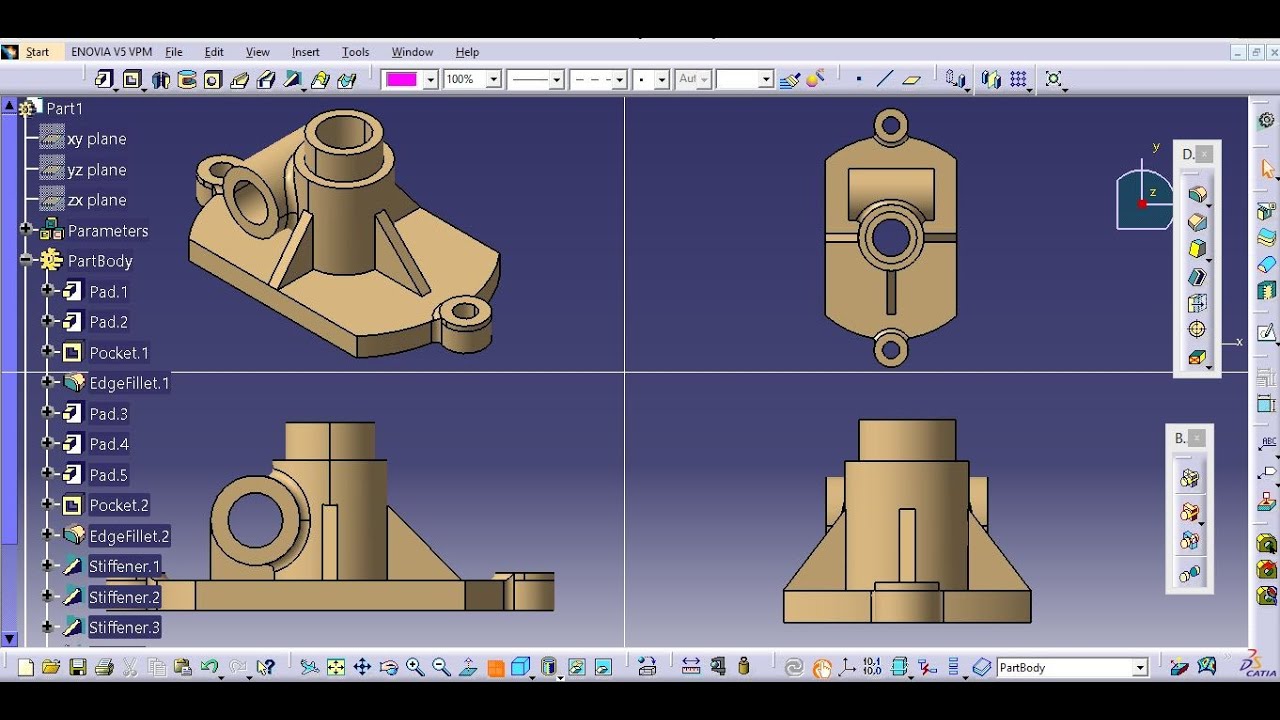This screenshot has height=720, width=1280.
Task: Open the dashed line type dropdown
Action: pyautogui.click(x=620, y=80)
